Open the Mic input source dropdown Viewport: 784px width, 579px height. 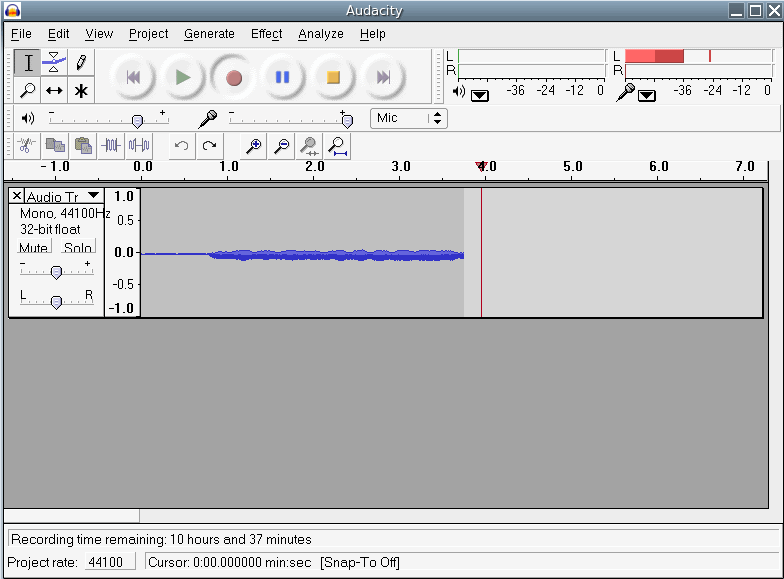(x=408, y=118)
